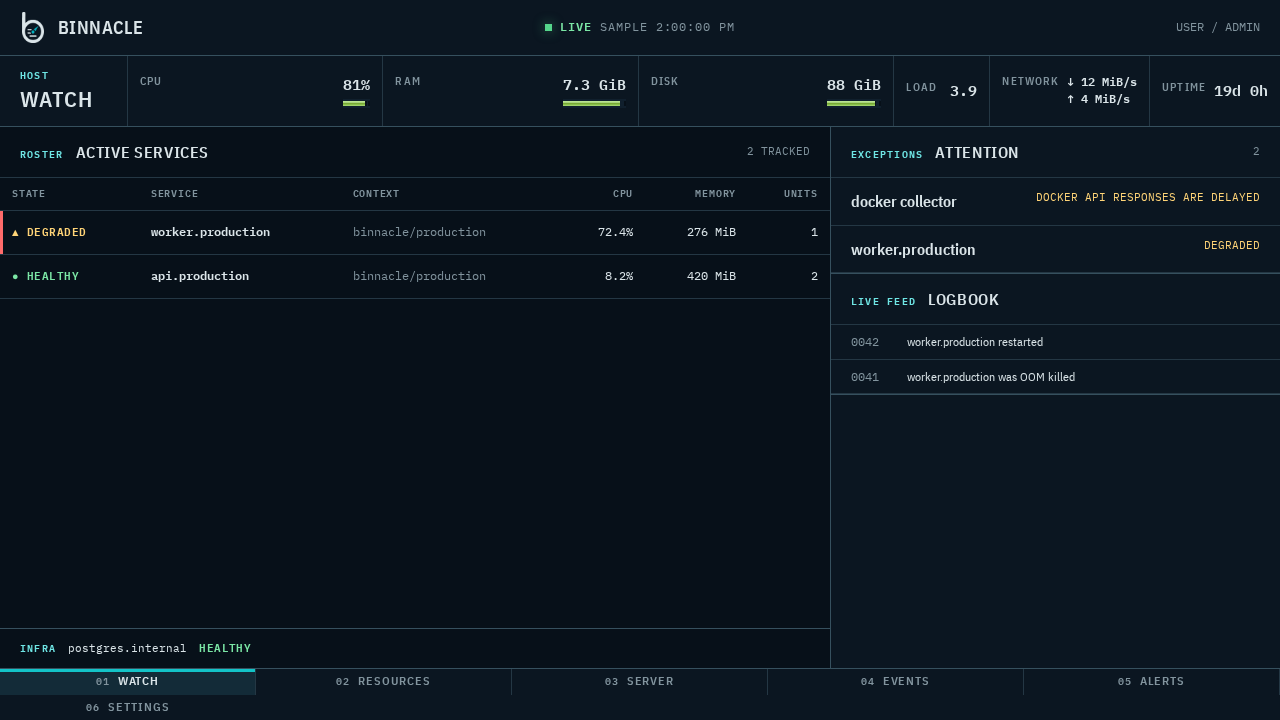Open the 01 WATCH tab
The image size is (1280, 720).
click(127, 682)
